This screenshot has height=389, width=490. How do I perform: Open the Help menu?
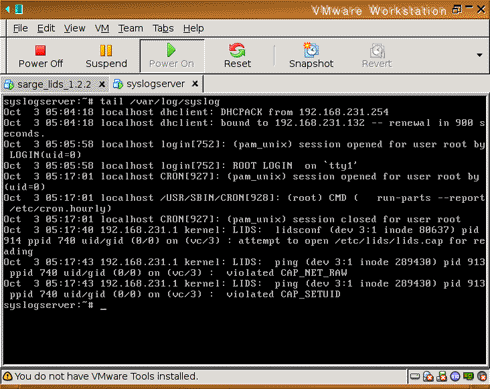click(x=193, y=28)
